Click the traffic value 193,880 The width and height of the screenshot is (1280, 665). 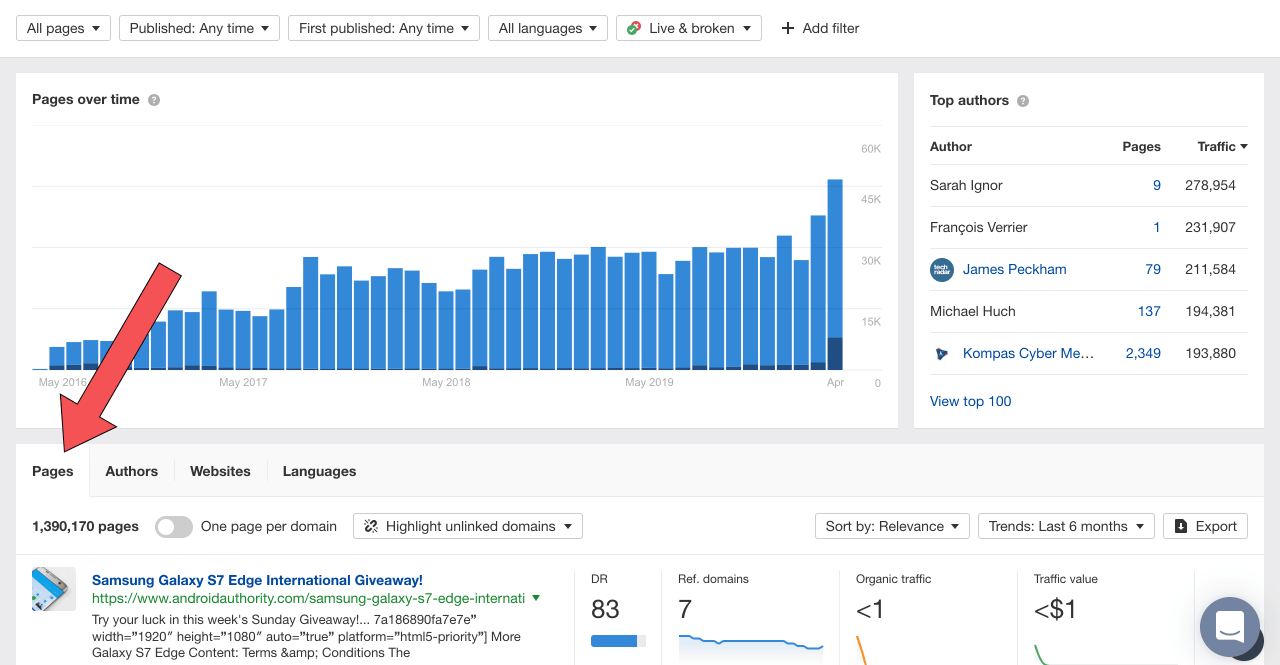[1210, 353]
